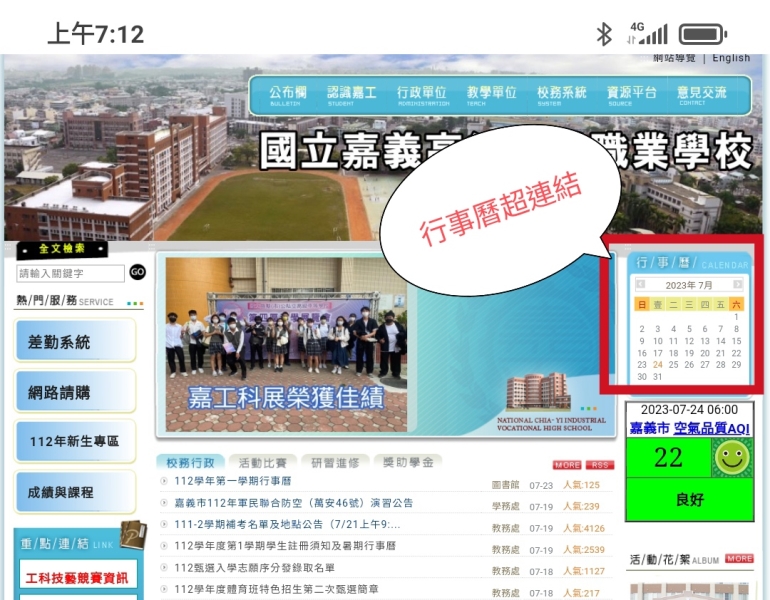Click the 良好 air quality status
770x600 pixels.
coord(690,500)
